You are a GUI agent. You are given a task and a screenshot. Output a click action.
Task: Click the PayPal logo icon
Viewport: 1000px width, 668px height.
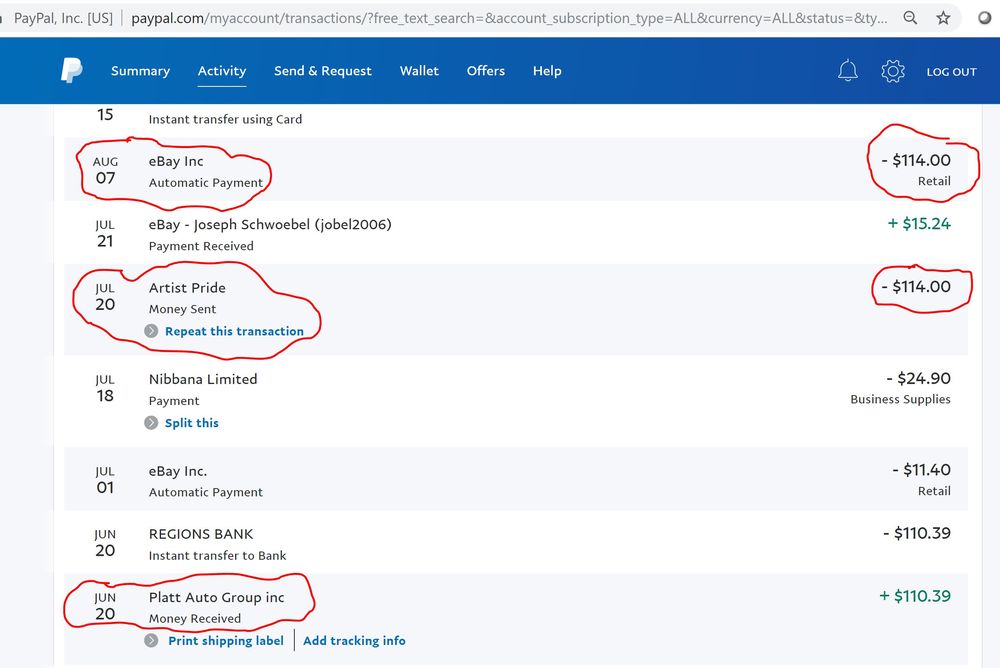pyautogui.click(x=71, y=71)
